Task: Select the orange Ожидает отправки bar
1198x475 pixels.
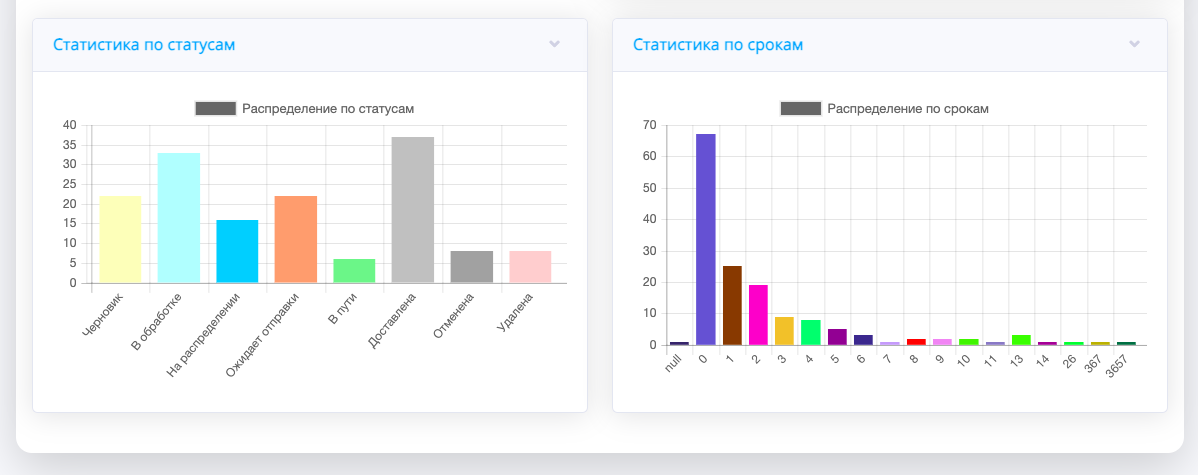Action: (296, 240)
